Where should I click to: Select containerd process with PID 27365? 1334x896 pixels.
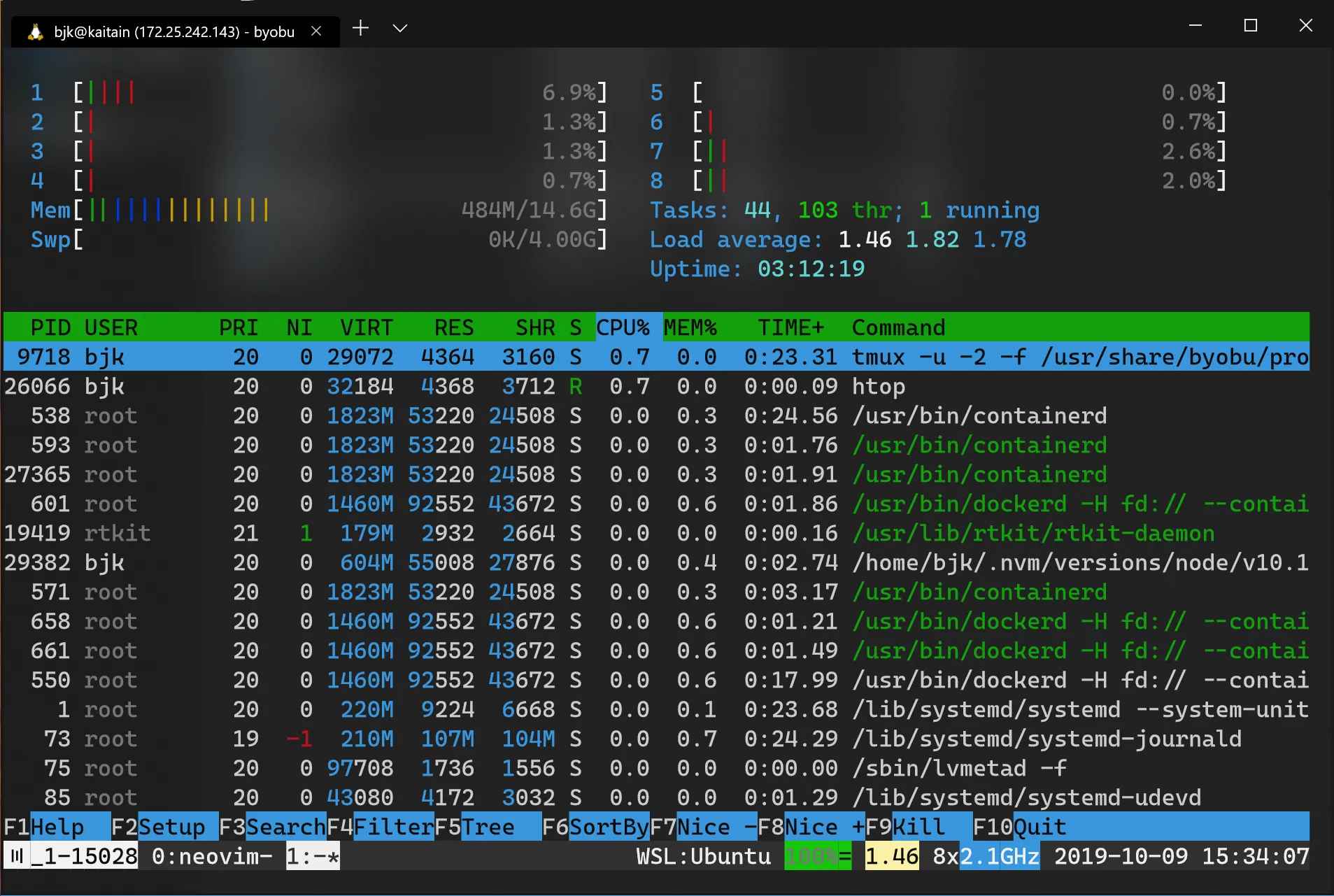click(x=656, y=474)
